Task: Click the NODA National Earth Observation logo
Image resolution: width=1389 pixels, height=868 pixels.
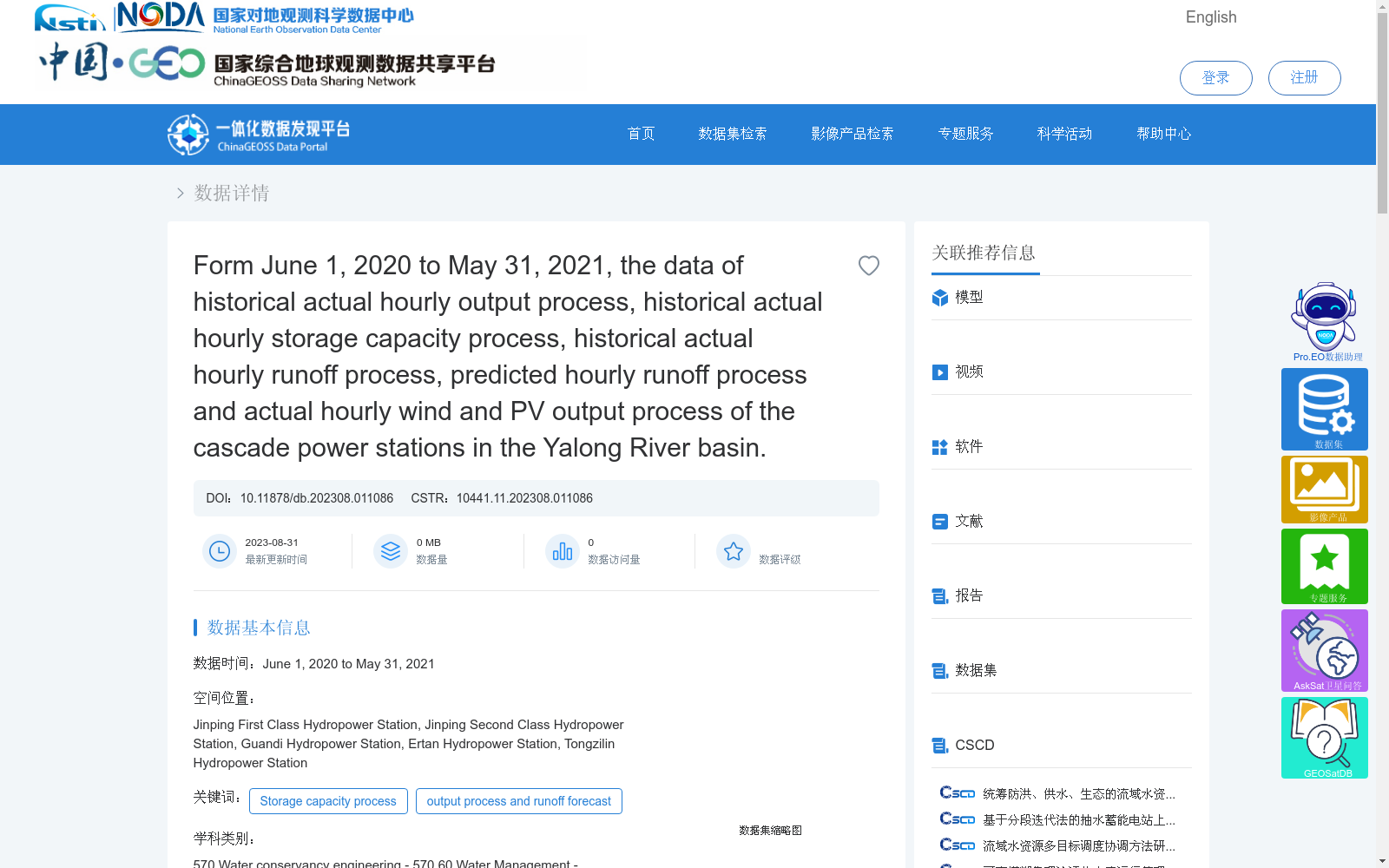Action: pyautogui.click(x=266, y=17)
